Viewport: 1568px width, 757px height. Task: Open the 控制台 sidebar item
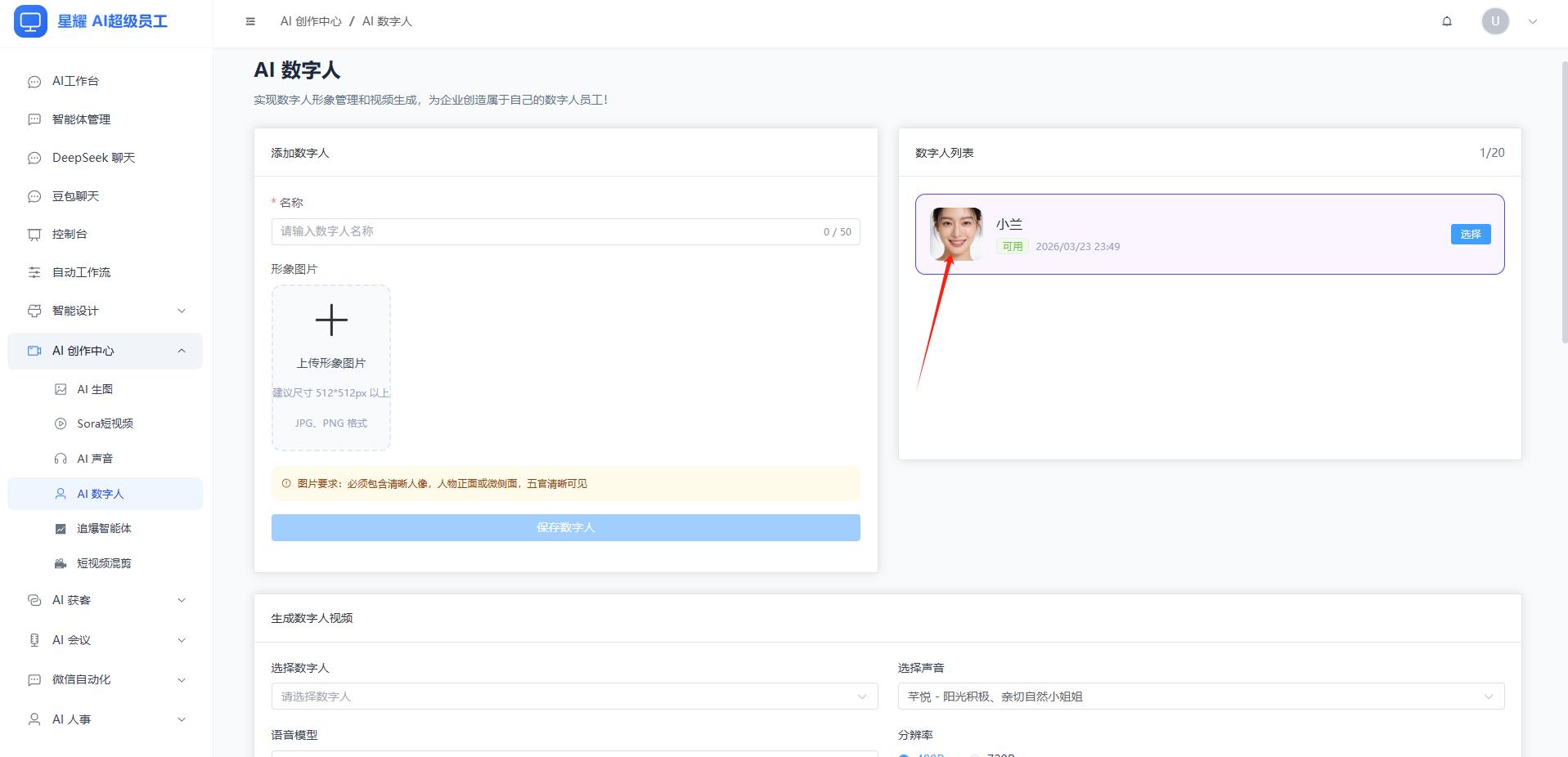pos(70,234)
